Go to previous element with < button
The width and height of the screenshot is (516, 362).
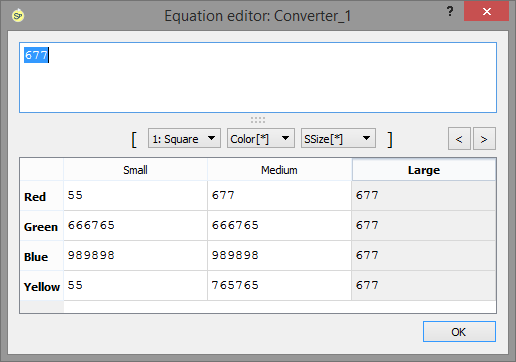pos(459,139)
